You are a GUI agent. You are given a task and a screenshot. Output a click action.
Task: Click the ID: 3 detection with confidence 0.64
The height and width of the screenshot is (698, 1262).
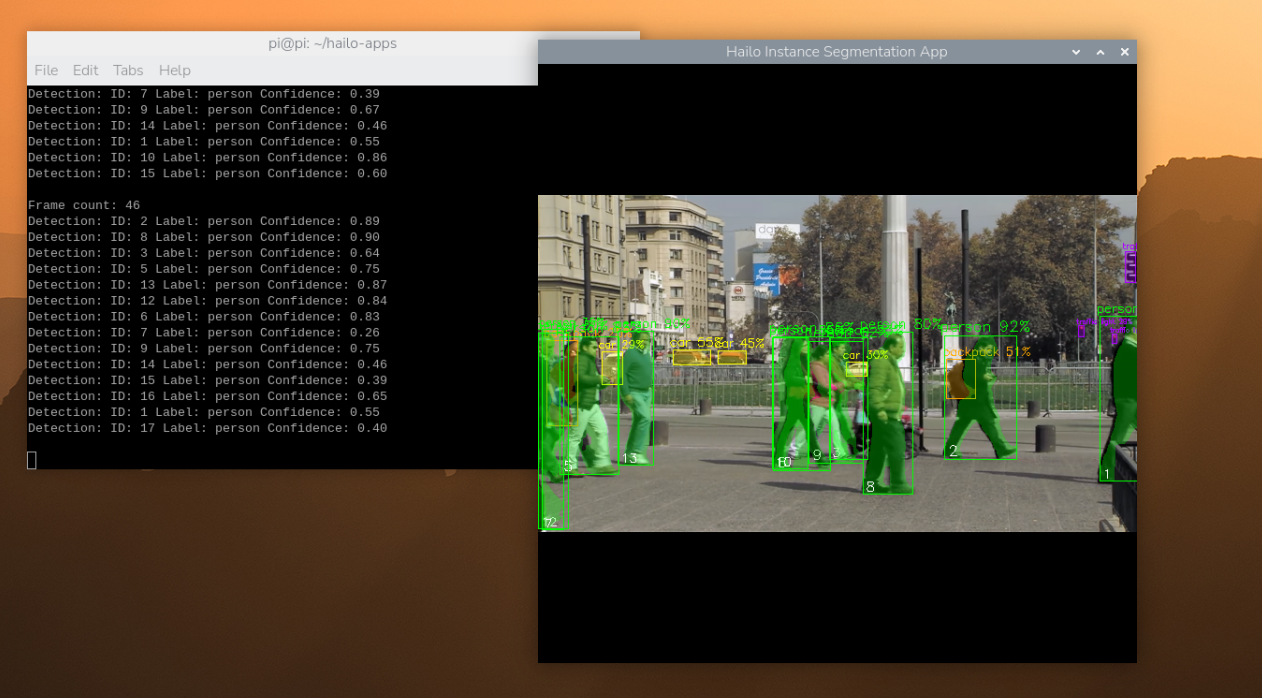pyautogui.click(x=204, y=253)
